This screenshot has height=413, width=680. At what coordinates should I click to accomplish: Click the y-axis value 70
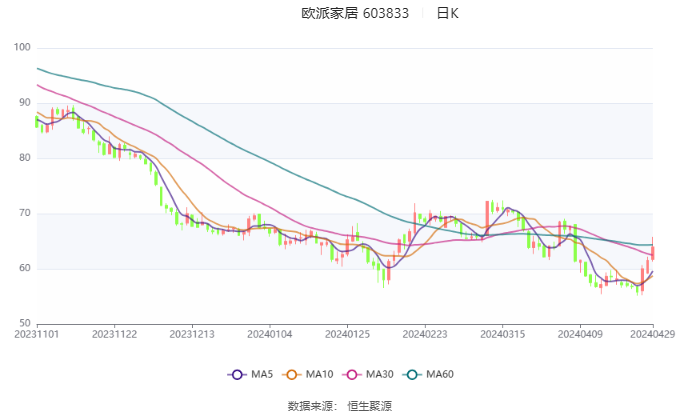pyautogui.click(x=25, y=213)
